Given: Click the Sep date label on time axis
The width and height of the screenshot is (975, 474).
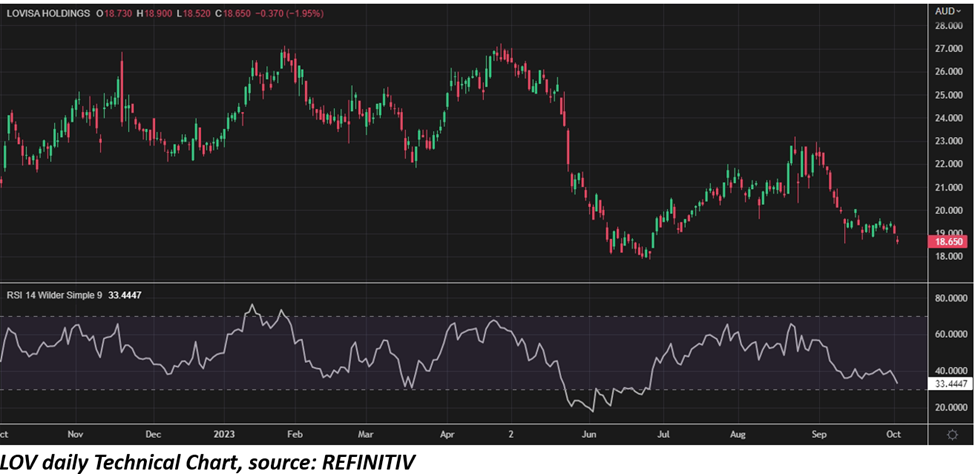Looking at the screenshot, I should coord(818,434).
